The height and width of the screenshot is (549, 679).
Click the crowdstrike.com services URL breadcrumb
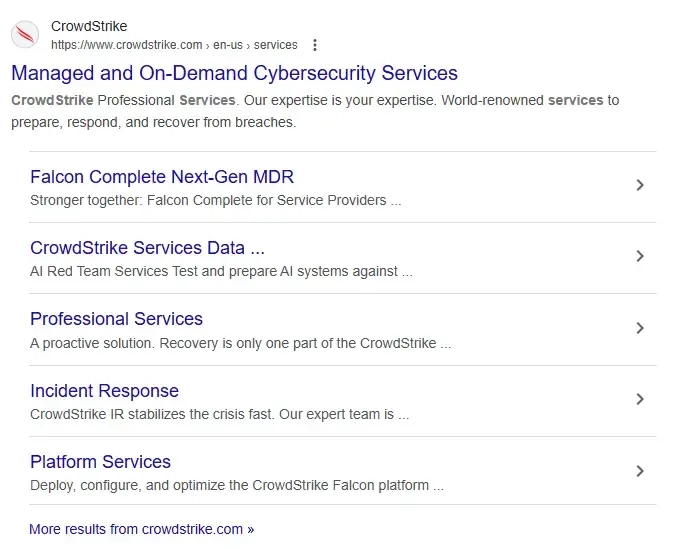pos(174,45)
